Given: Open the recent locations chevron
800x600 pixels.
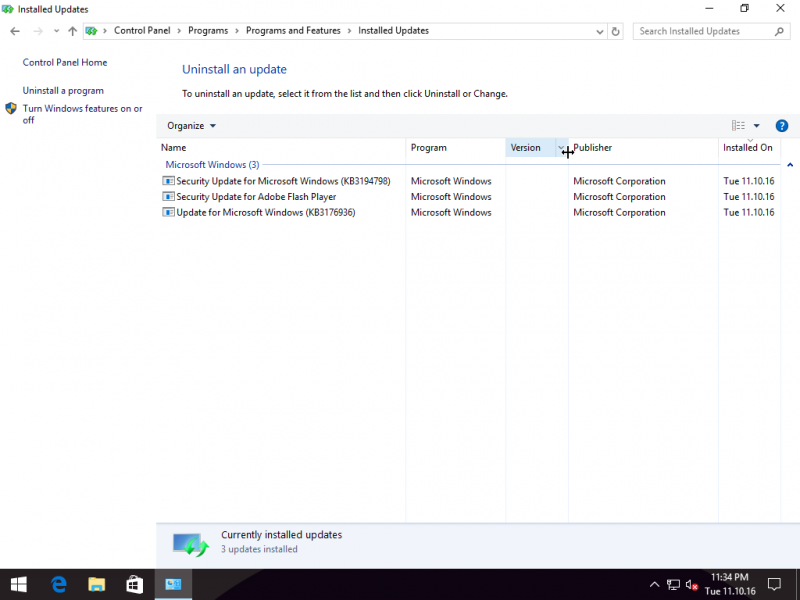Looking at the screenshot, I should click(56, 31).
